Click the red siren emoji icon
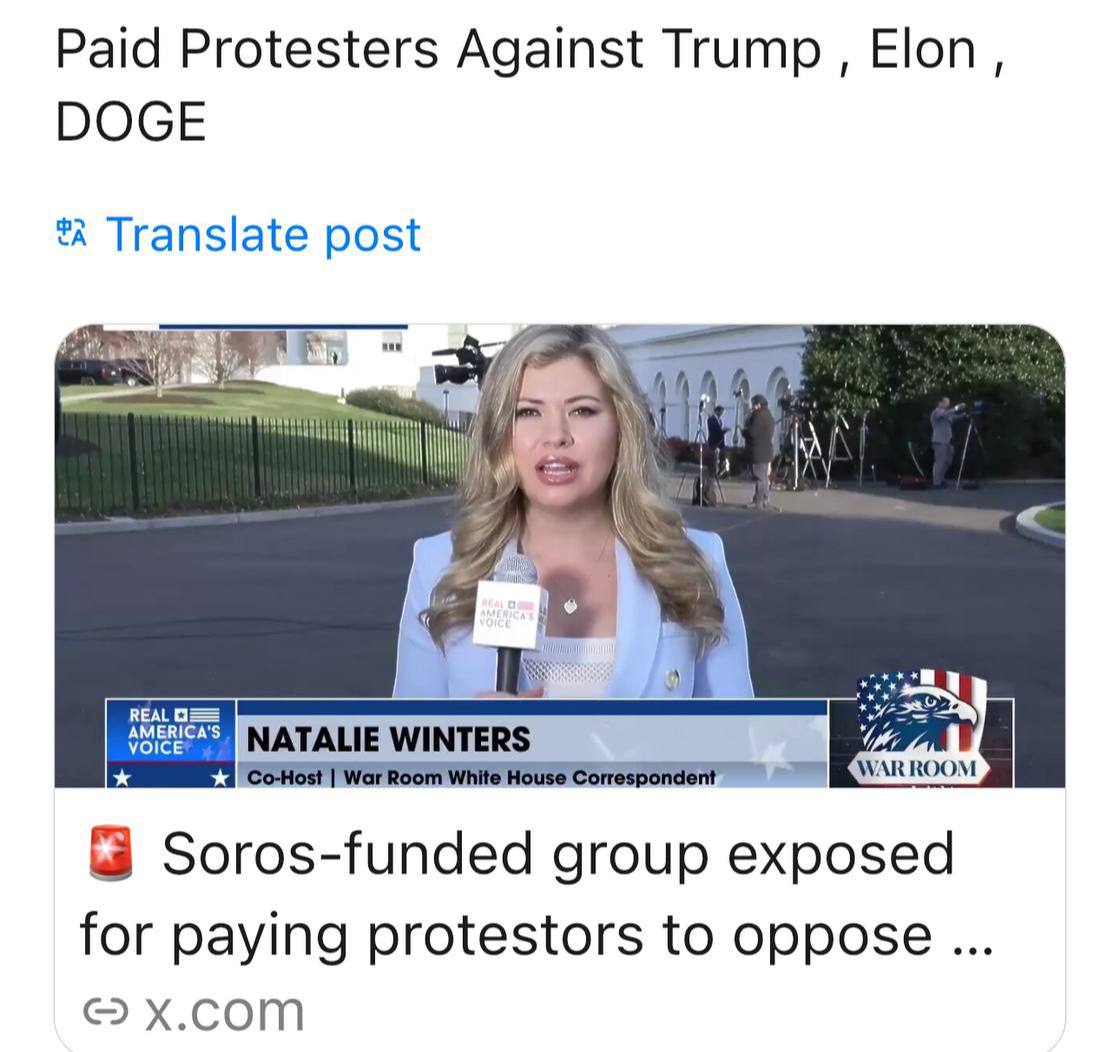The height and width of the screenshot is (1052, 1120). click(x=111, y=853)
